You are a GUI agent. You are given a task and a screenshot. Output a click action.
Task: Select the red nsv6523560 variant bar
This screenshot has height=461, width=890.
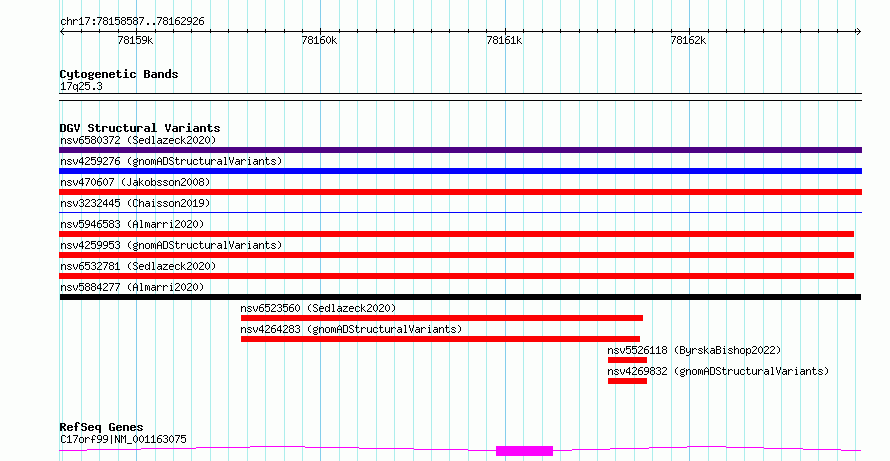(442, 318)
